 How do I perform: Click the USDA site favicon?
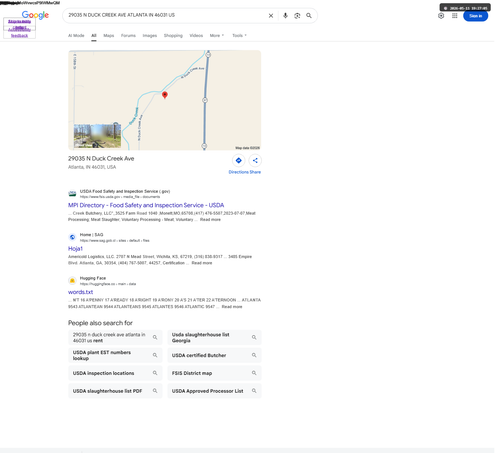coord(72,194)
